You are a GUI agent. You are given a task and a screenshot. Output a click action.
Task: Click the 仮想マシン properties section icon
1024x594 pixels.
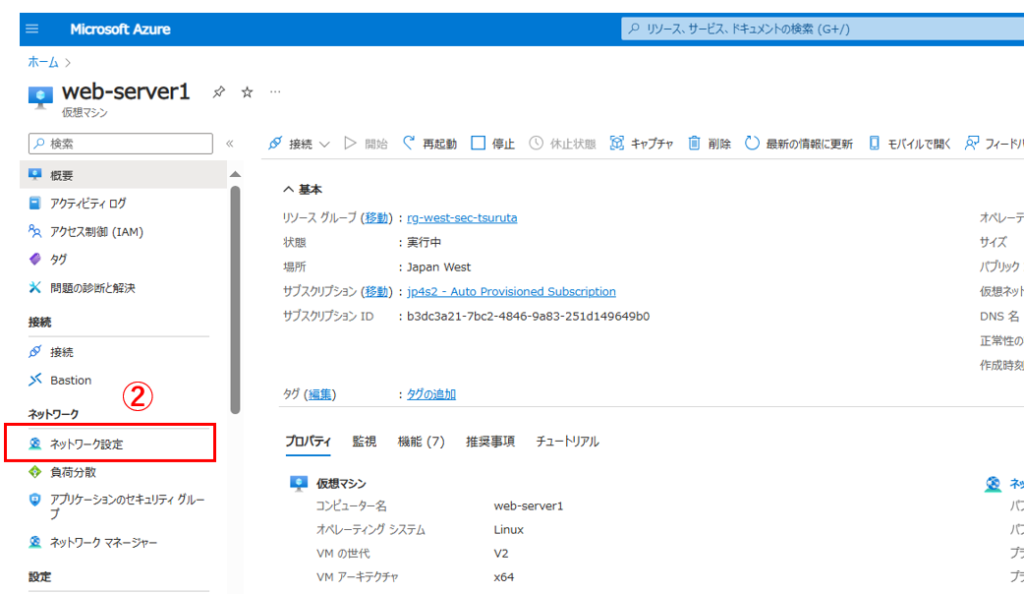click(x=298, y=484)
